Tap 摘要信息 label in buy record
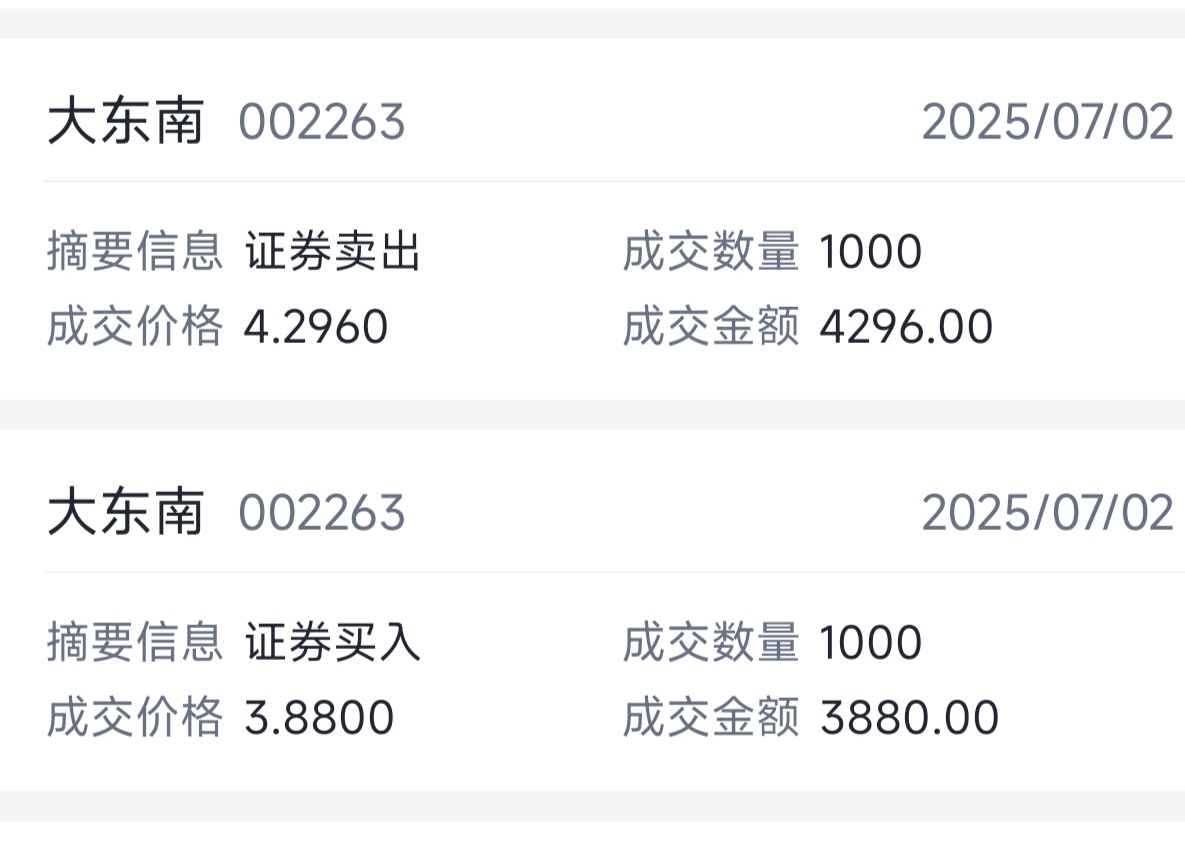Image resolution: width=1185 pixels, height=858 pixels. tap(135, 642)
